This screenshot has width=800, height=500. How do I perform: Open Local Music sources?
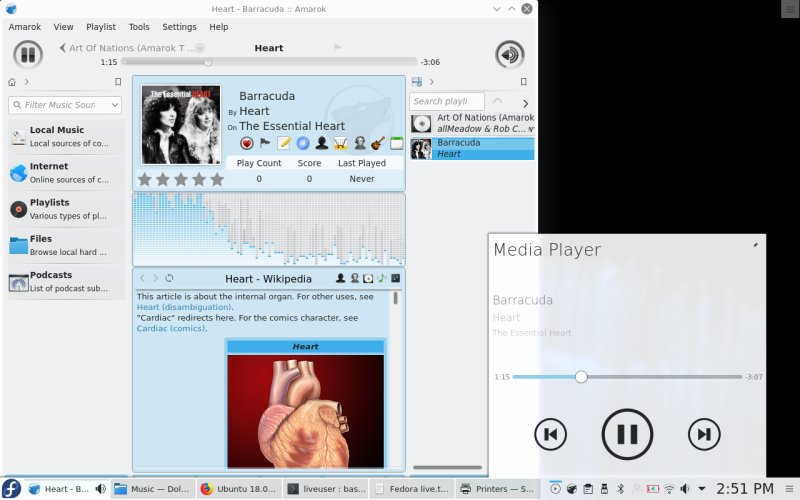66,136
